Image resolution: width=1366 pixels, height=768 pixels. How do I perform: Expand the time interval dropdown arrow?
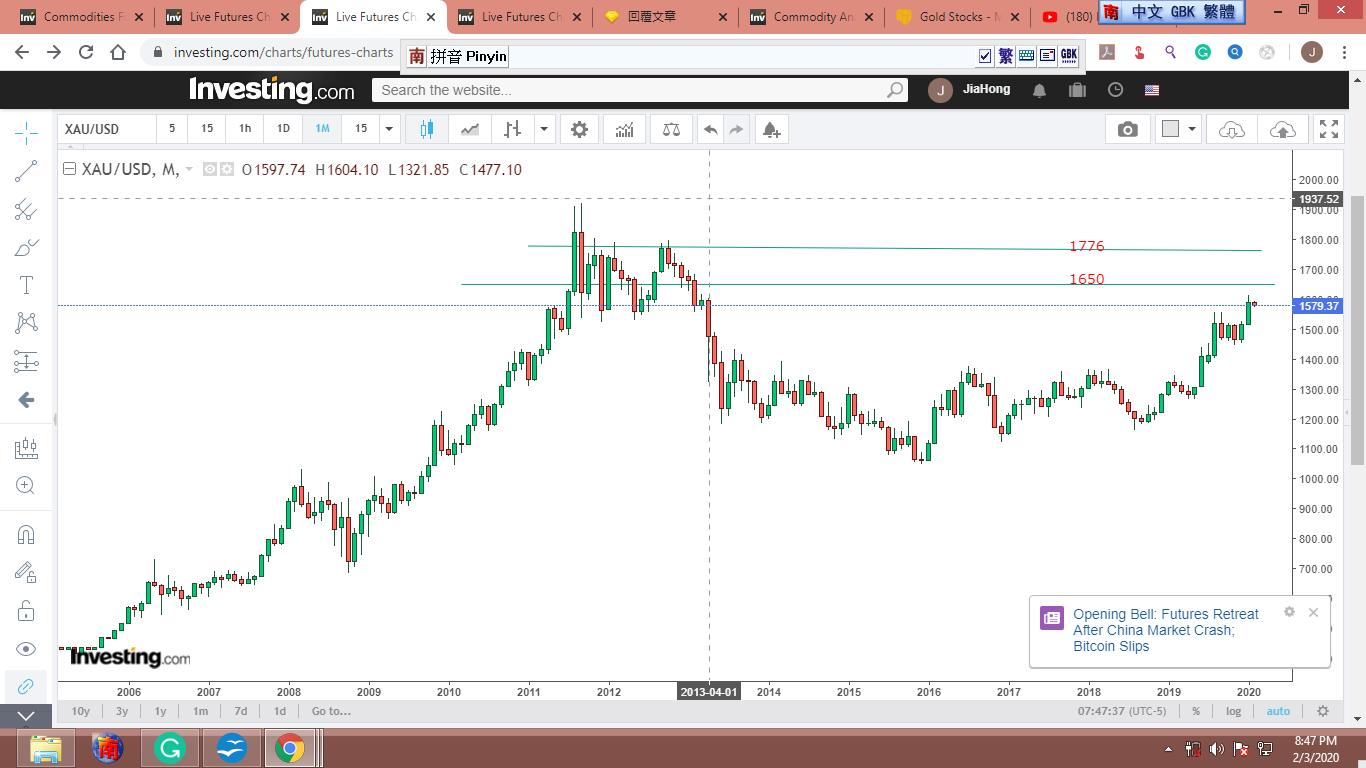coord(390,129)
